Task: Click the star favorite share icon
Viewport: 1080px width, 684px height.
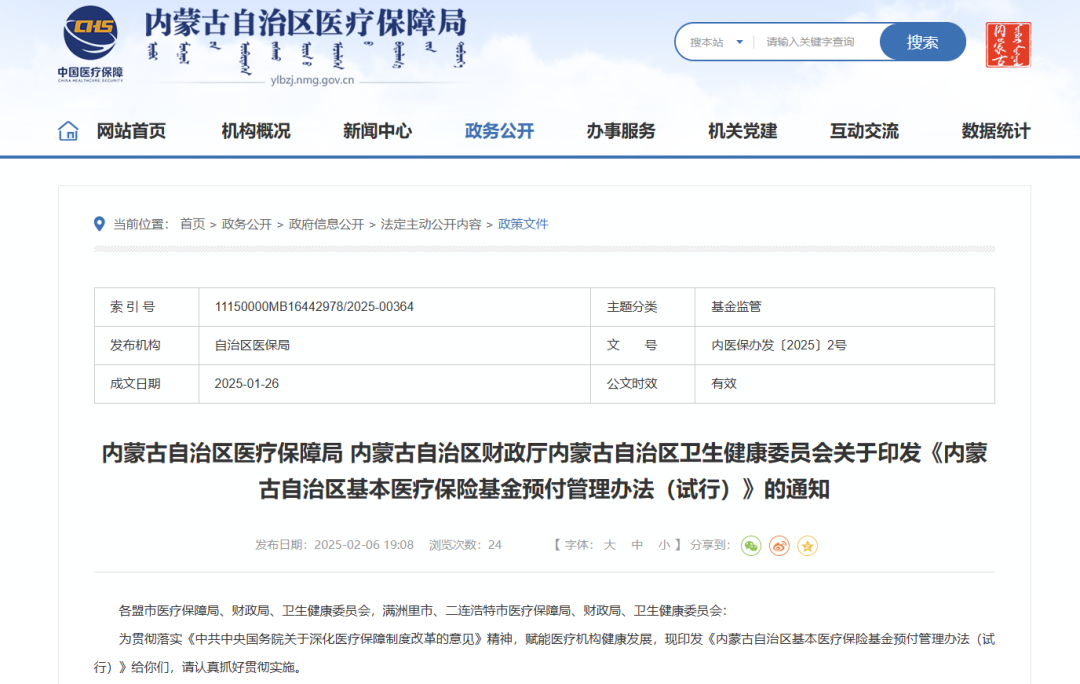Action: pos(807,545)
